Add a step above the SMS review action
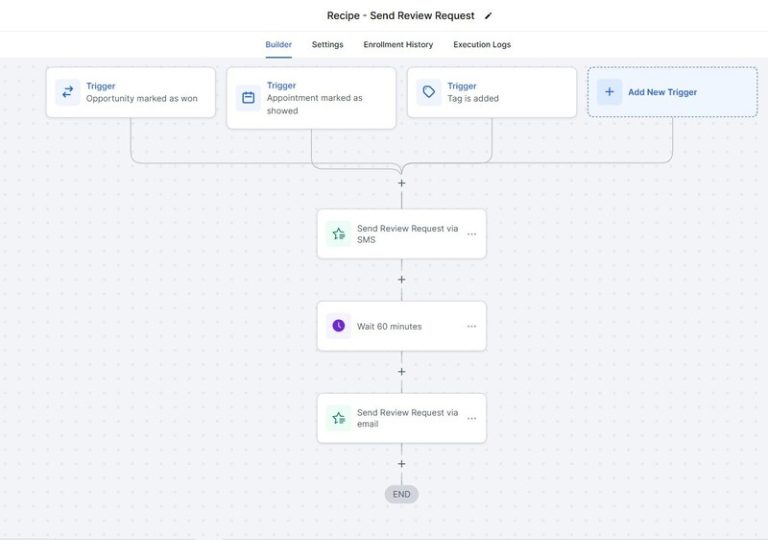 pos(402,183)
